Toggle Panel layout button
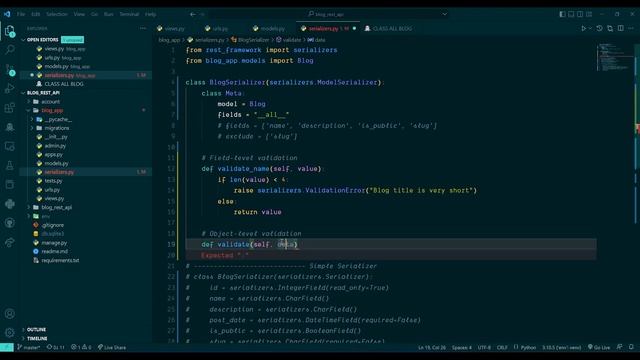 point(571,14)
